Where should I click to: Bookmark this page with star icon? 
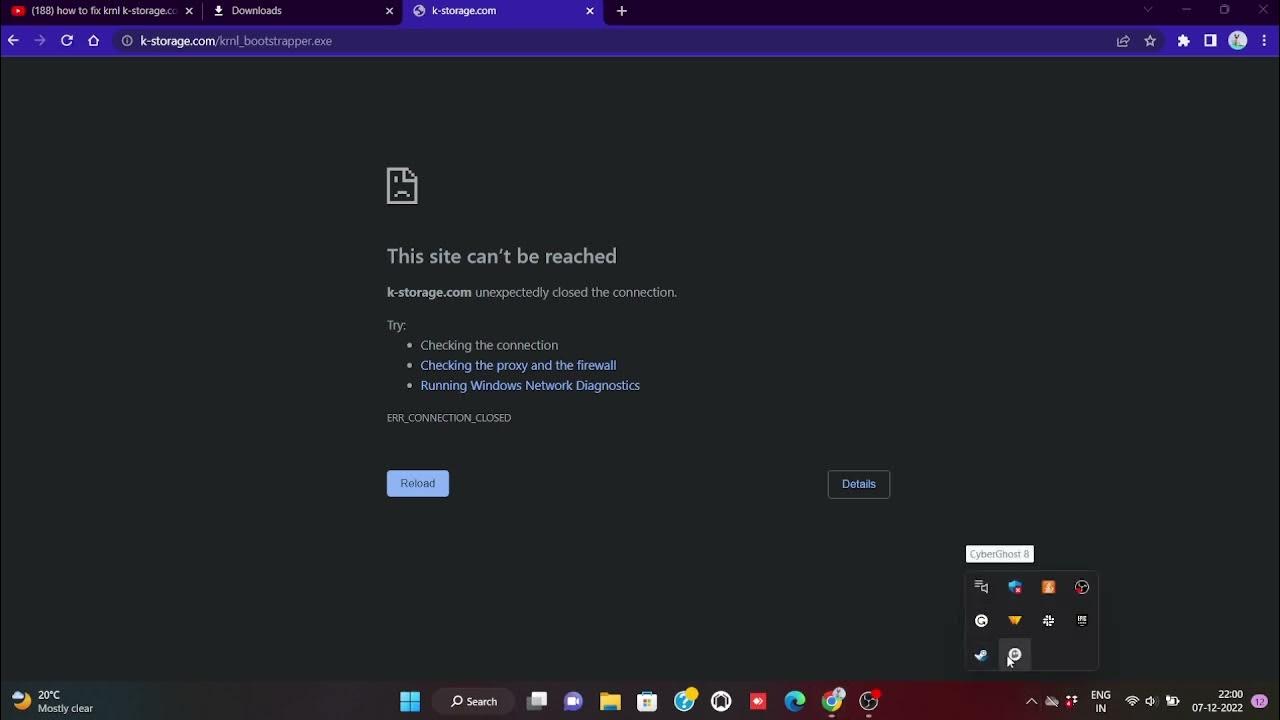(x=1150, y=41)
